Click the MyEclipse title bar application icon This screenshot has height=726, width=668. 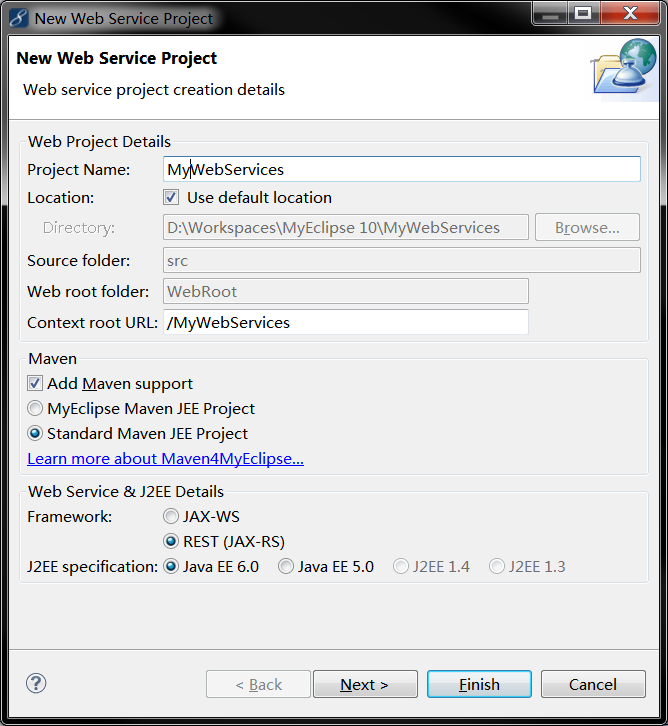coord(19,19)
